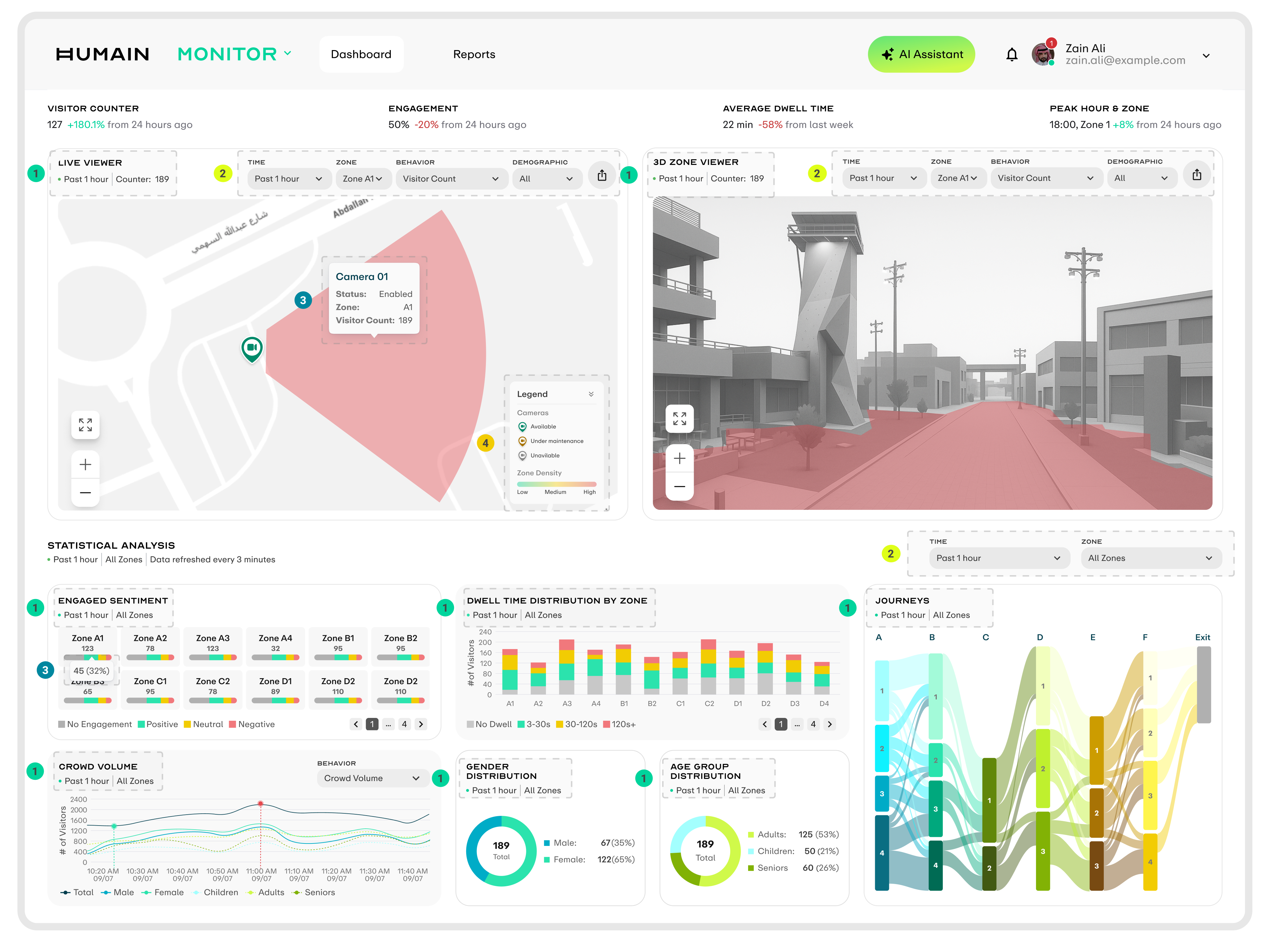
Task: Click the share icon on 3D Zone Viewer
Action: point(1196,175)
